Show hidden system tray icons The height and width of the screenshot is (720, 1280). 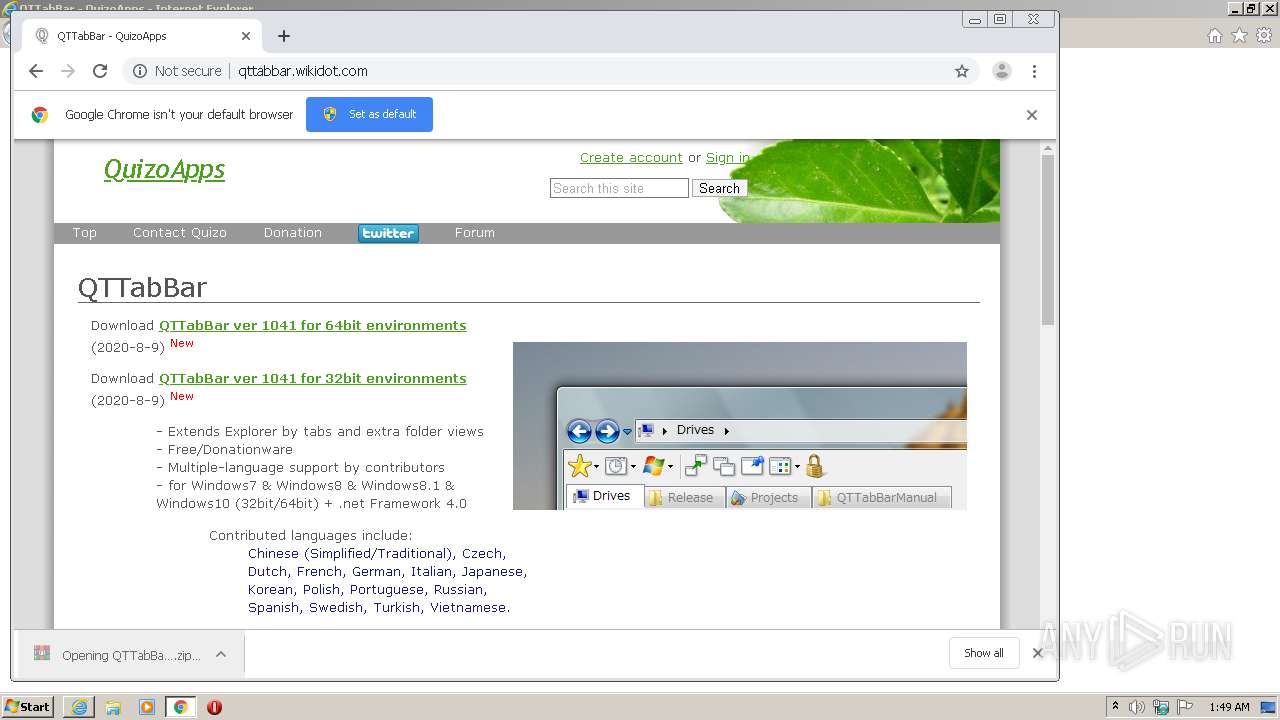point(1115,706)
